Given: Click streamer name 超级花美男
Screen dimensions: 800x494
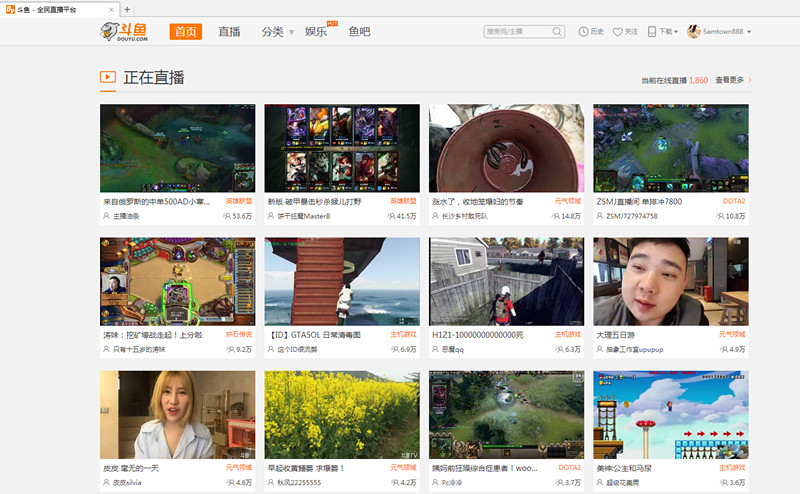Looking at the screenshot, I should pyautogui.click(x=623, y=483).
